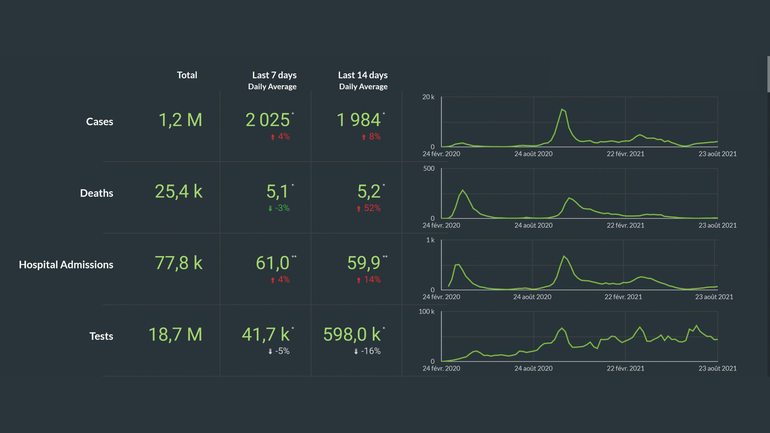Image resolution: width=770 pixels, height=433 pixels.
Task: Click the red up arrow beside Cases 8%
Action: (x=364, y=136)
